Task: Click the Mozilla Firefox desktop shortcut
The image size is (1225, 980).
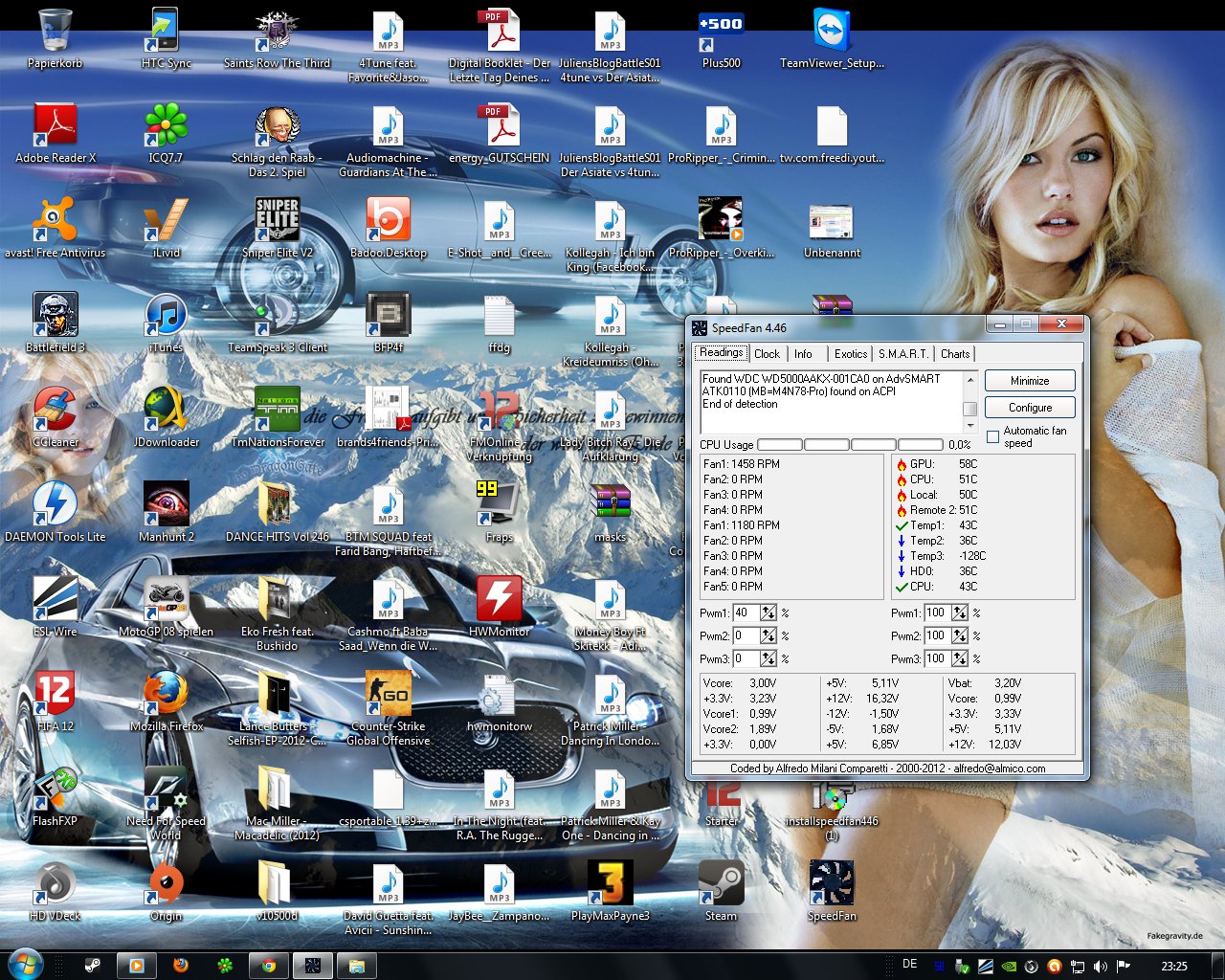Action: click(166, 702)
